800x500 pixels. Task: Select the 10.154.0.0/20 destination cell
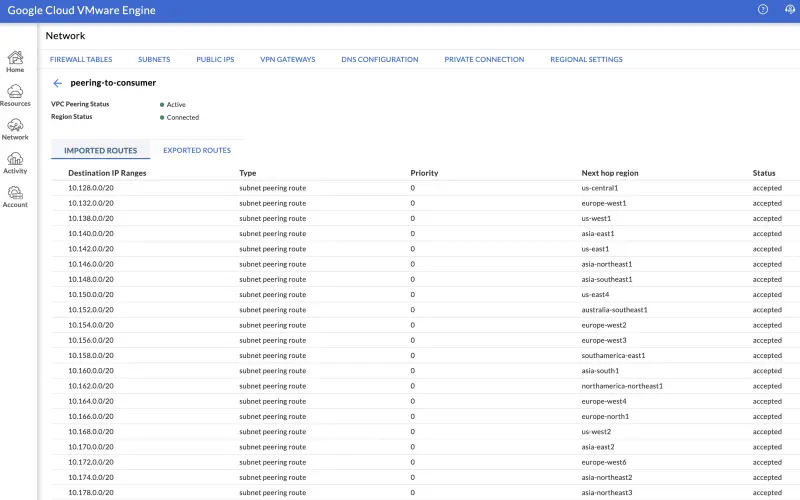(x=91, y=325)
